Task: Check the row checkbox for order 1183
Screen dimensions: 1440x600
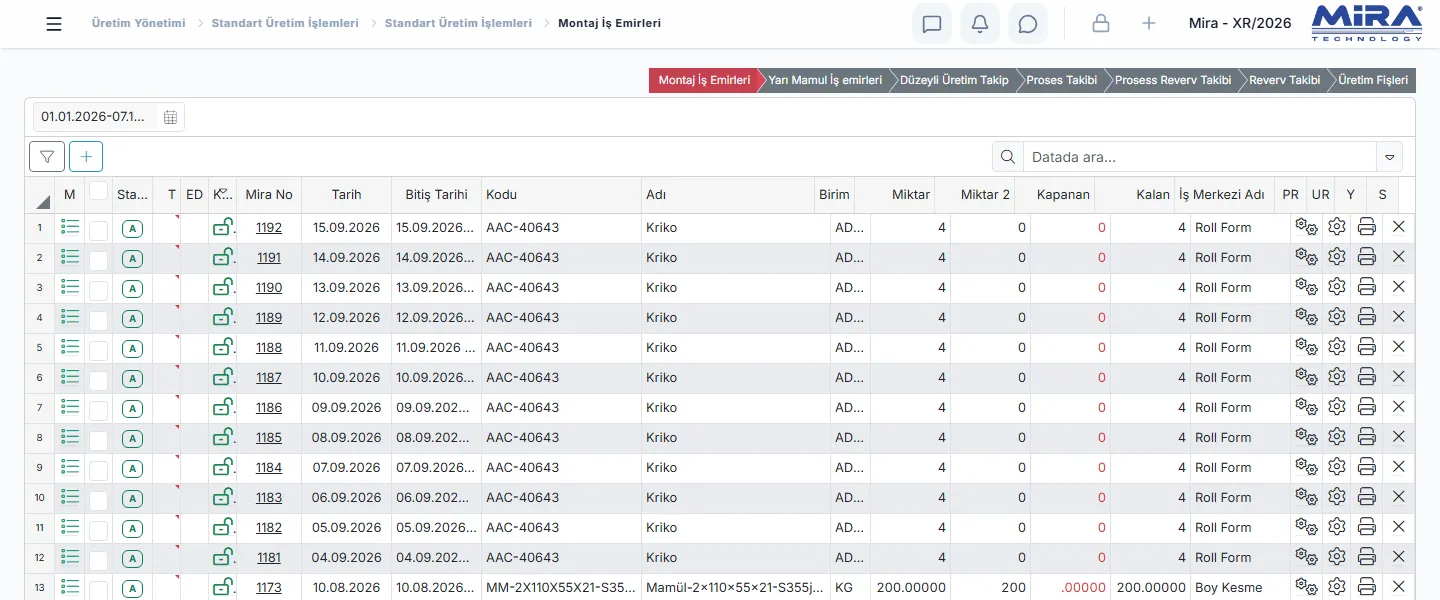Action: 98,500
